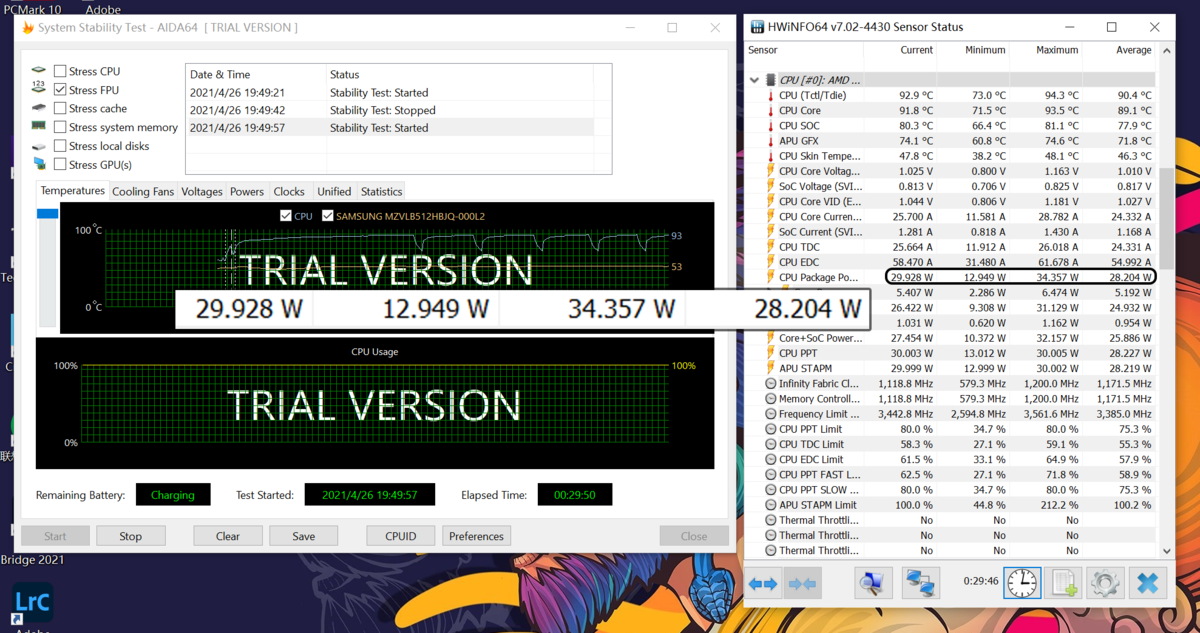Image resolution: width=1200 pixels, height=633 pixels.
Task: Select the Infinity Fabric Clock sensor row
Action: coord(952,383)
